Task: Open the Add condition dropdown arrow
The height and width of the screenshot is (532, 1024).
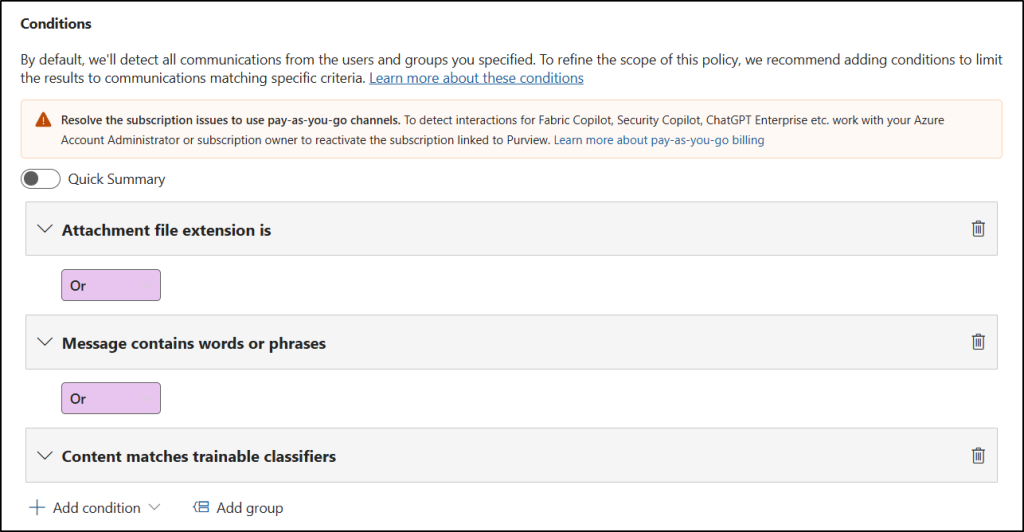Action: pos(154,508)
